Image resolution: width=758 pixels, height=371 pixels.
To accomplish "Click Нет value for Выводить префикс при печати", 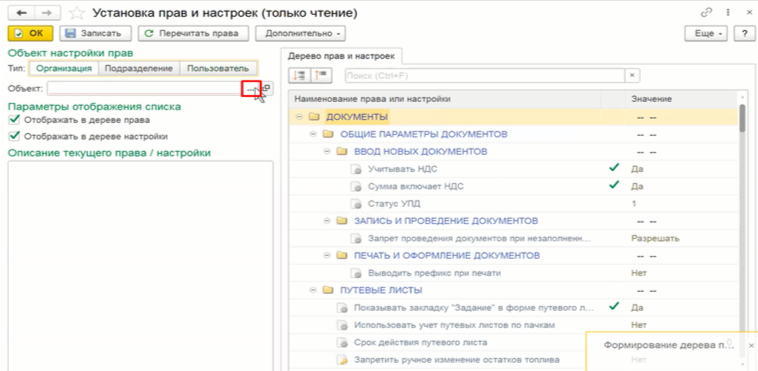I will click(639, 273).
